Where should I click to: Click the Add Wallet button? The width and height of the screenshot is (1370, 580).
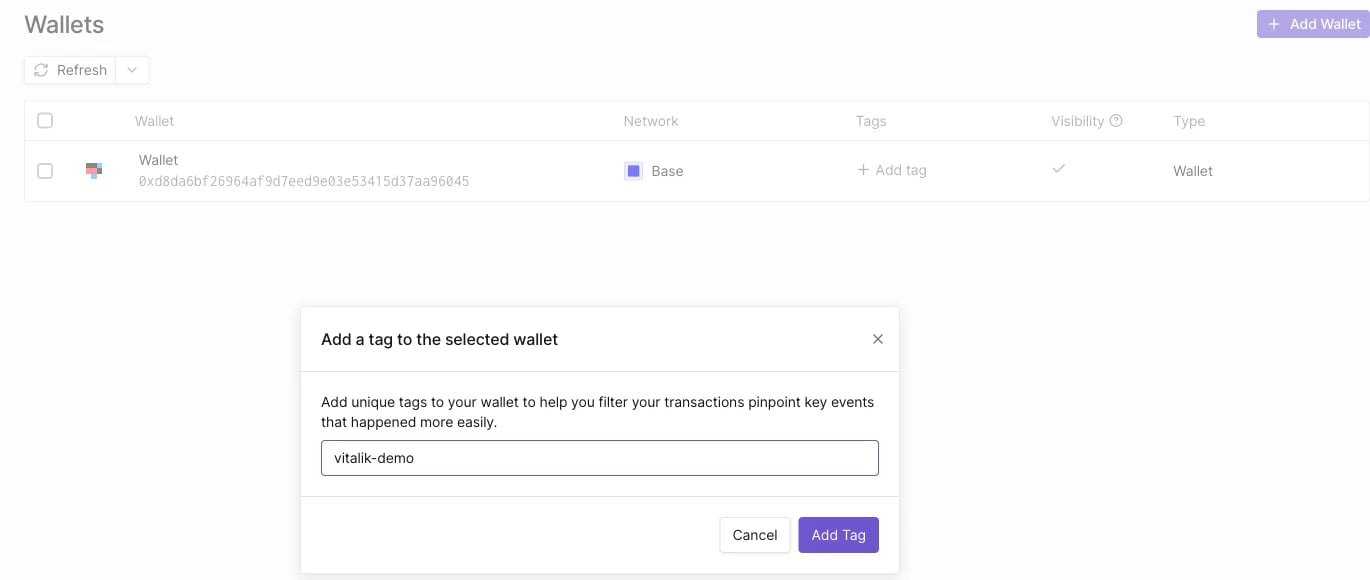click(x=1313, y=24)
